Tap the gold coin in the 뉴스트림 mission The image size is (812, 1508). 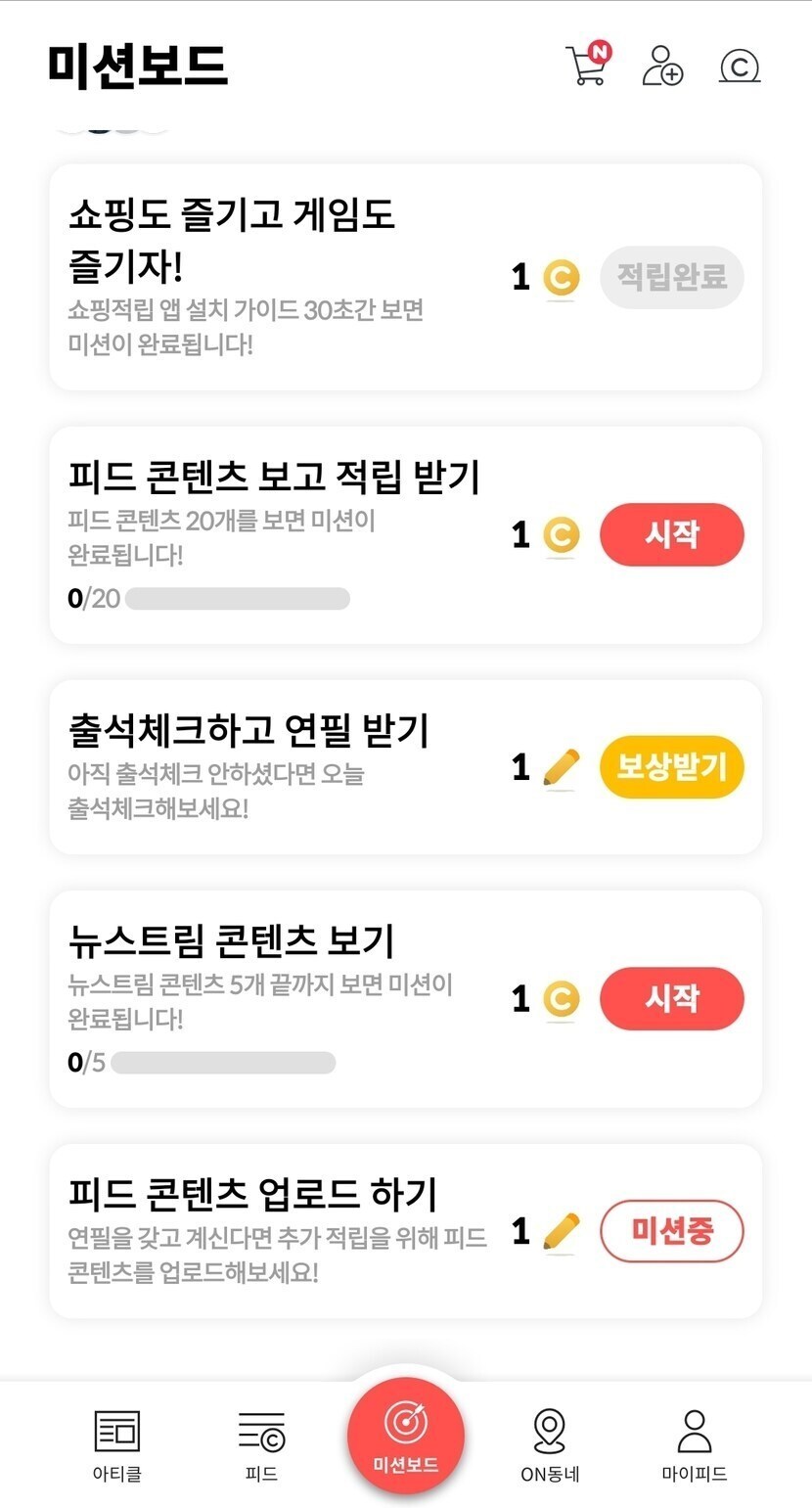[x=561, y=999]
